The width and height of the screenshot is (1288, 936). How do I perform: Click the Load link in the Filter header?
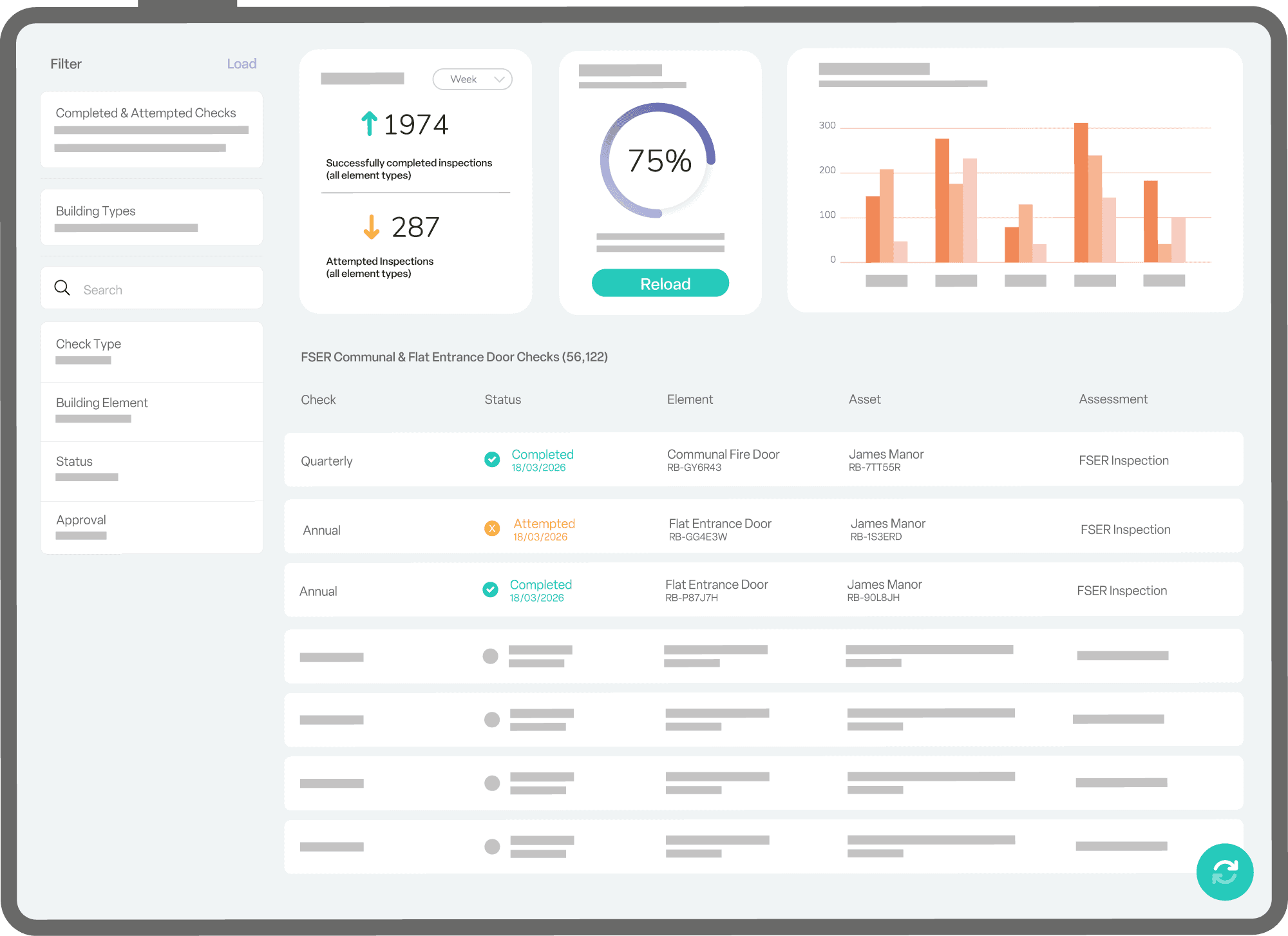tap(241, 63)
